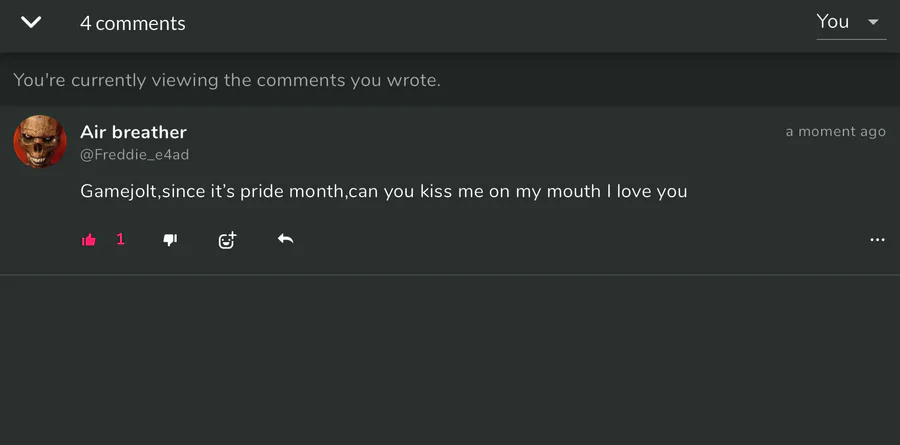Click the empty area below the comment divider
Viewport: 900px width, 445px height.
click(x=450, y=360)
